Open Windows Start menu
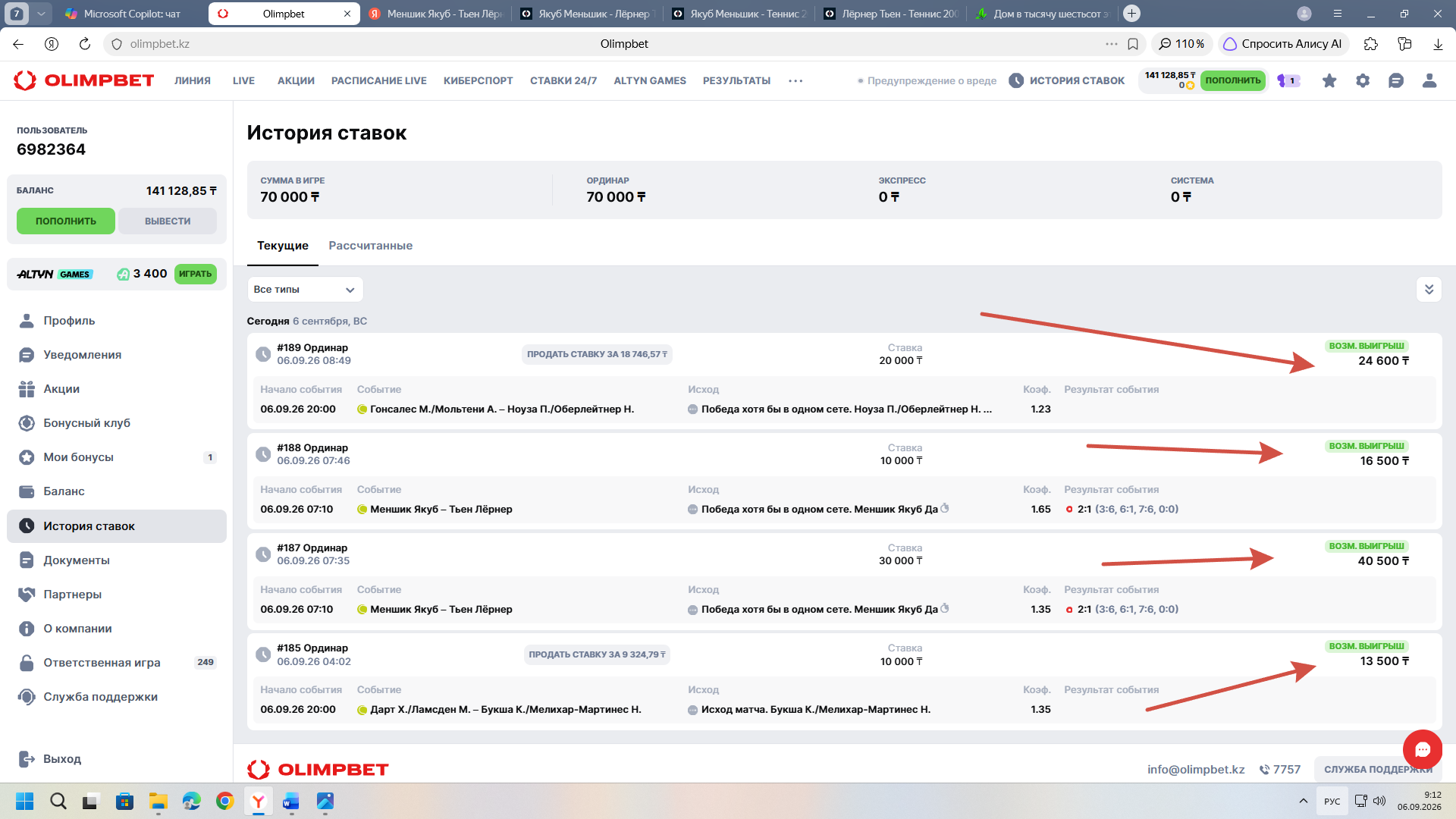 coord(25,801)
